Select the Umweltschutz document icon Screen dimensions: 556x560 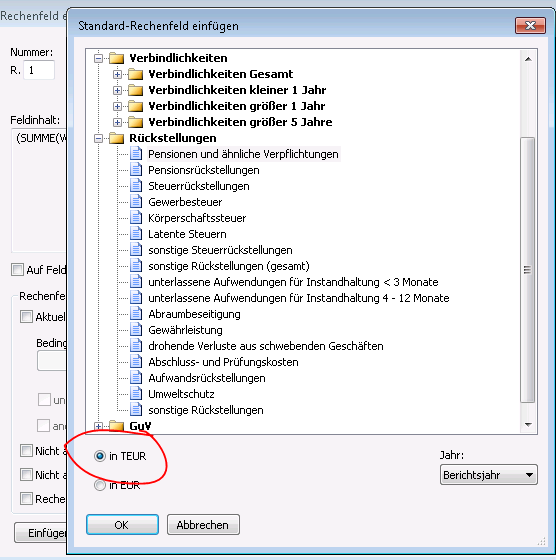(x=136, y=394)
